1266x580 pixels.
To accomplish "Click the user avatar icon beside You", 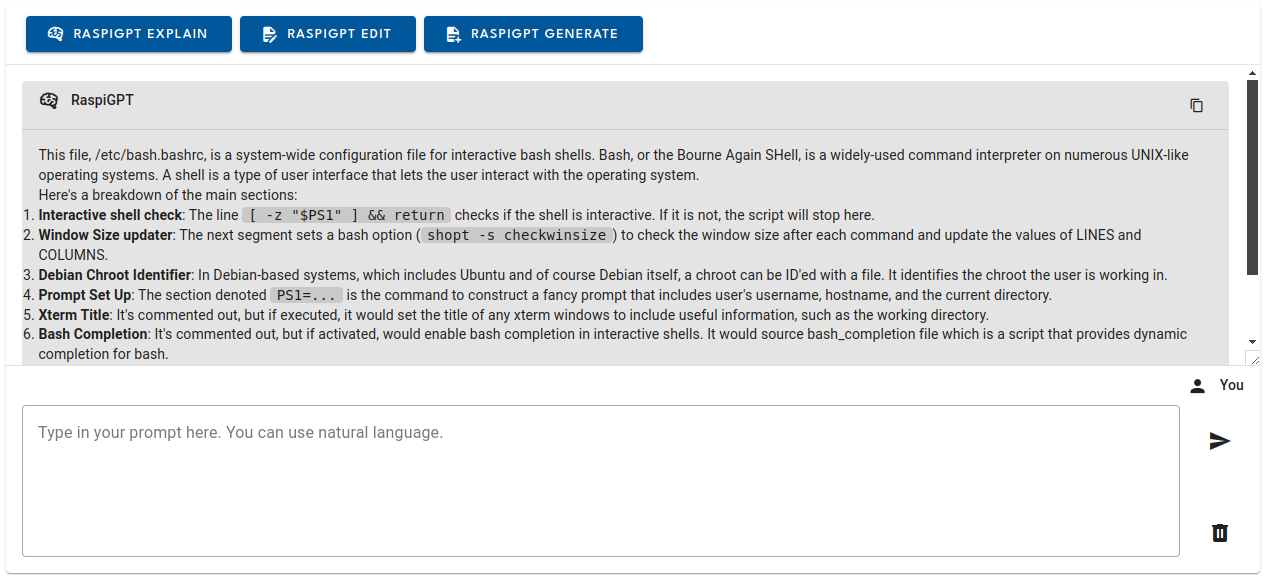I will click(x=1197, y=386).
